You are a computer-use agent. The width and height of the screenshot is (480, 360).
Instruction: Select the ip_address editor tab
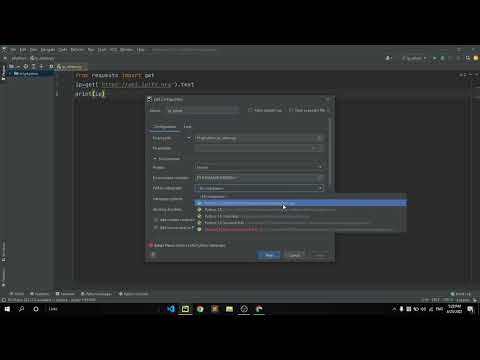coord(72,67)
